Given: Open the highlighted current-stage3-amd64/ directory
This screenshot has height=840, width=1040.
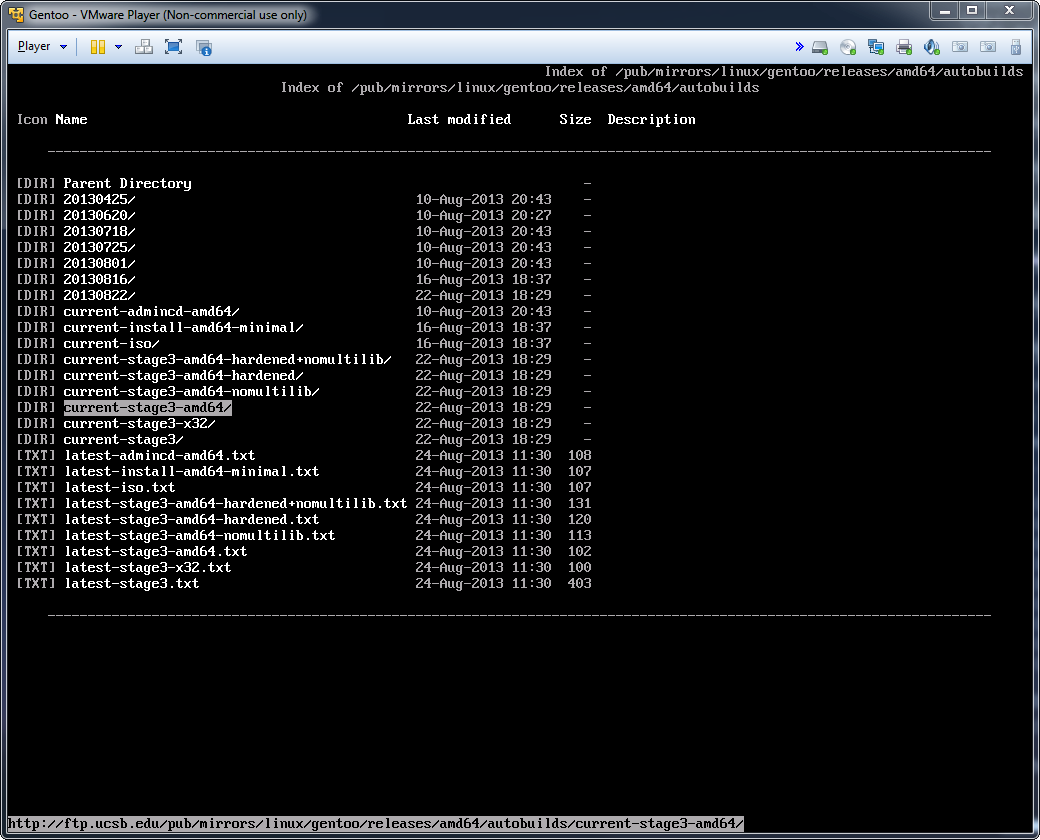Looking at the screenshot, I should coord(148,407).
